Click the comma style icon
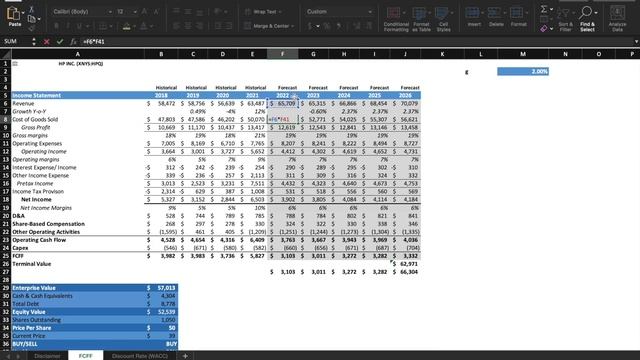The image size is (640, 360). [338, 26]
